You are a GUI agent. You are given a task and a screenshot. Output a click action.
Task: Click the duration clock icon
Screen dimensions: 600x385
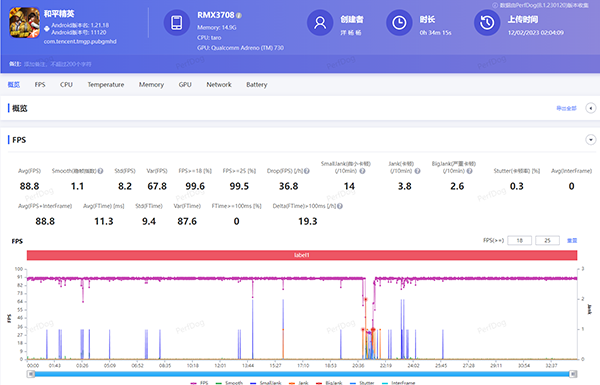pyautogui.click(x=399, y=23)
